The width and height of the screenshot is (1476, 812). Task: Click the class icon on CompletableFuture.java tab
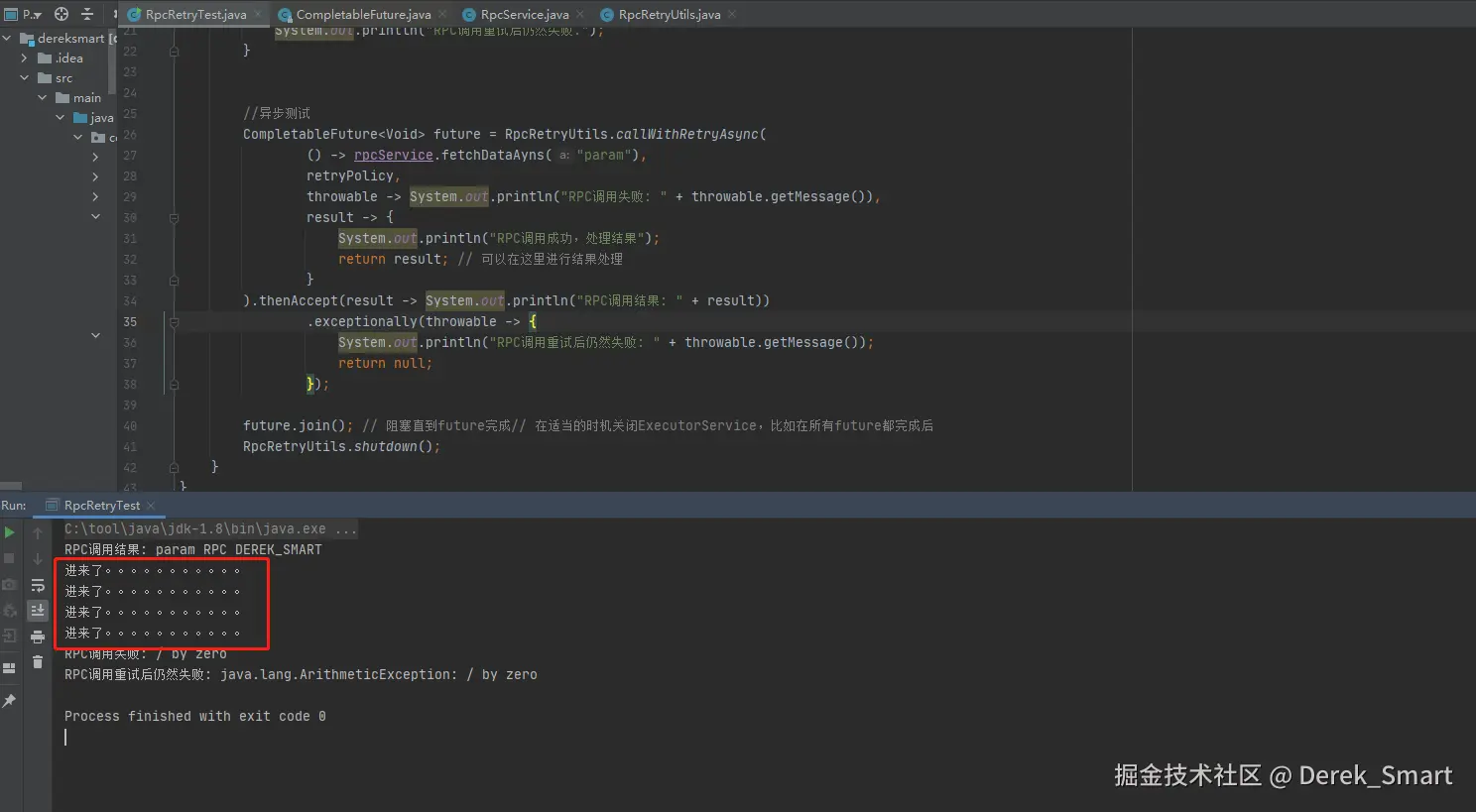click(285, 15)
